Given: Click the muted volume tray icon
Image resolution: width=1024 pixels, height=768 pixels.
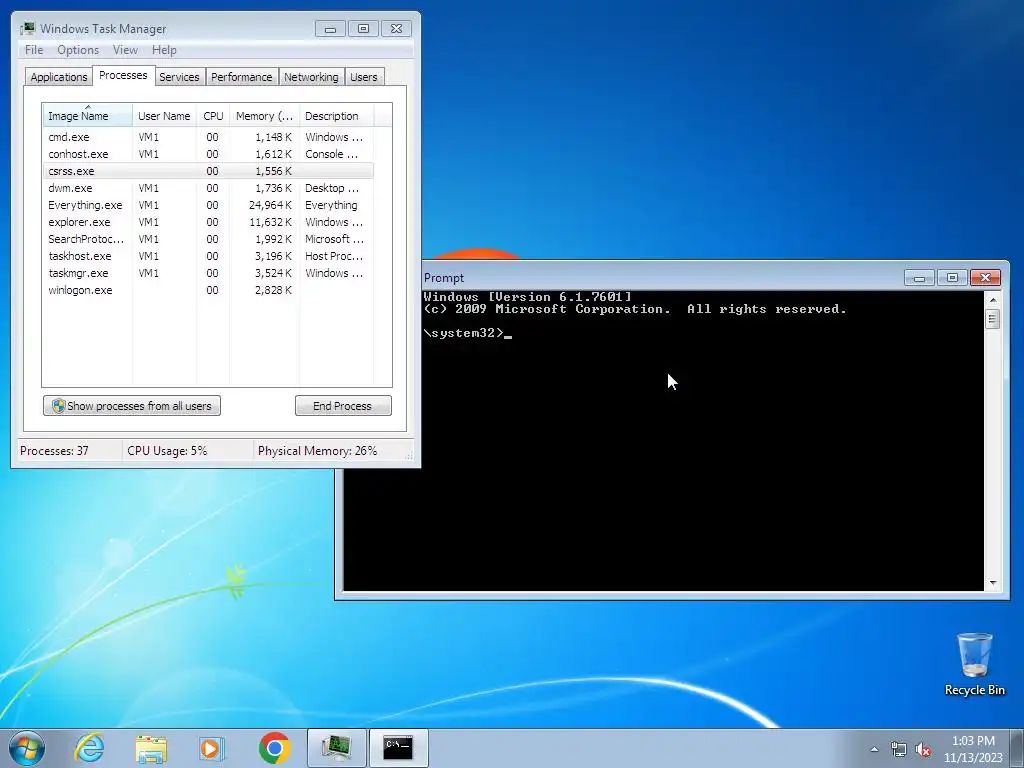Looking at the screenshot, I should tap(923, 750).
